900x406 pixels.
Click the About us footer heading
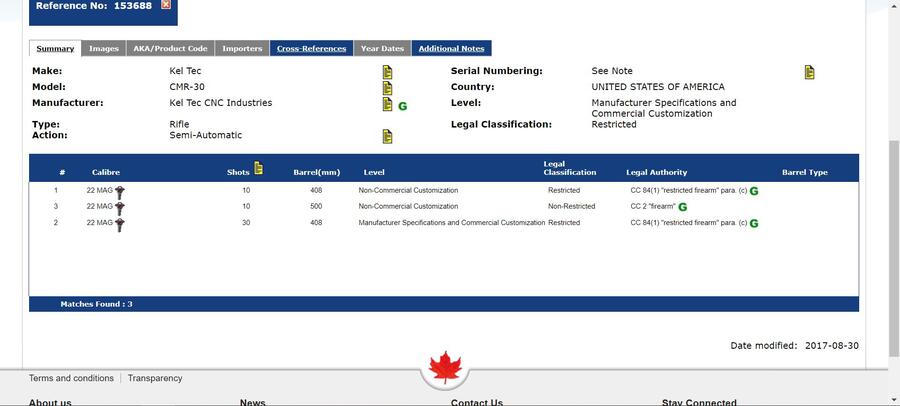coord(50,402)
